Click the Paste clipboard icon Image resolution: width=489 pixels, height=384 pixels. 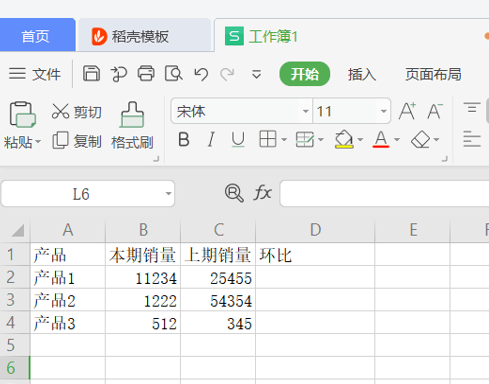click(x=22, y=114)
